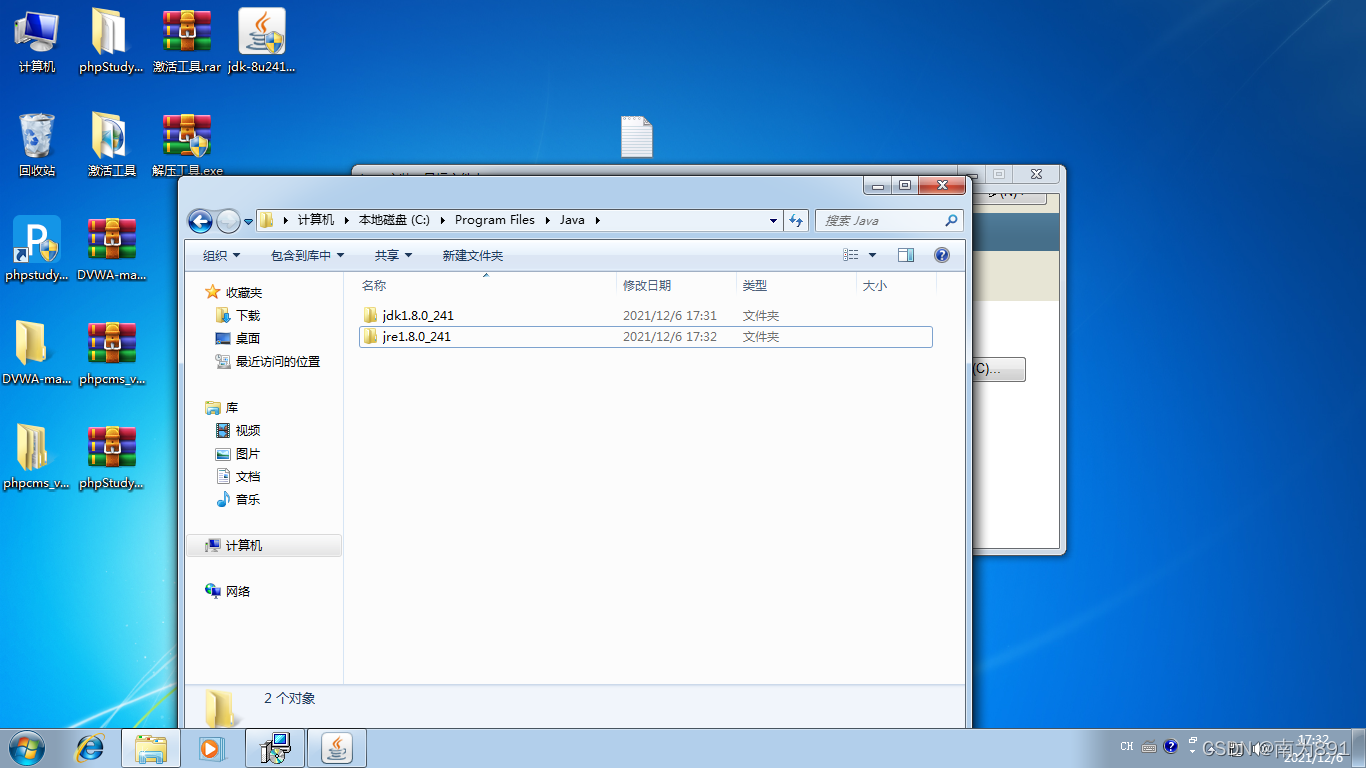Open the 计算机 desktop icon
1366x768 pixels.
[36, 41]
